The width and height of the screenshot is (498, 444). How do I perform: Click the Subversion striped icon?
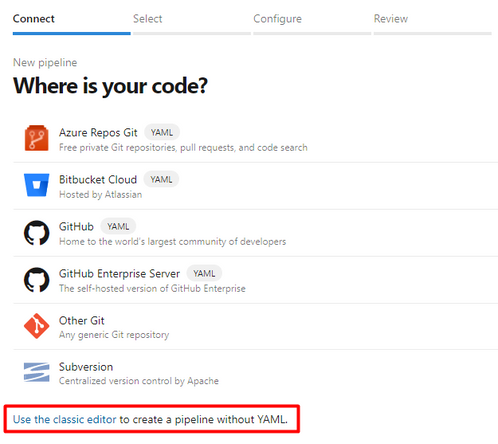[37, 372]
